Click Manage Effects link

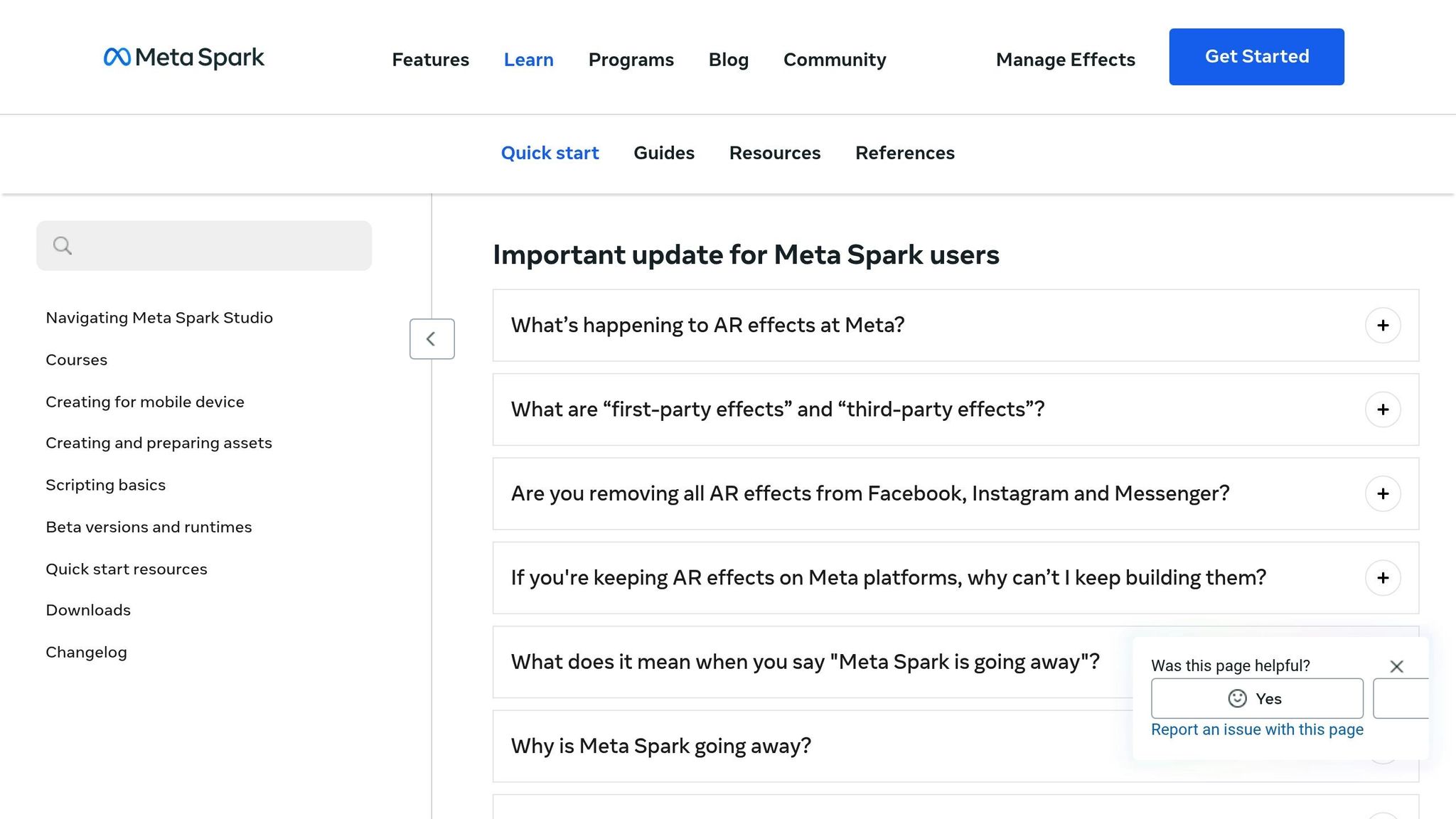pyautogui.click(x=1065, y=60)
